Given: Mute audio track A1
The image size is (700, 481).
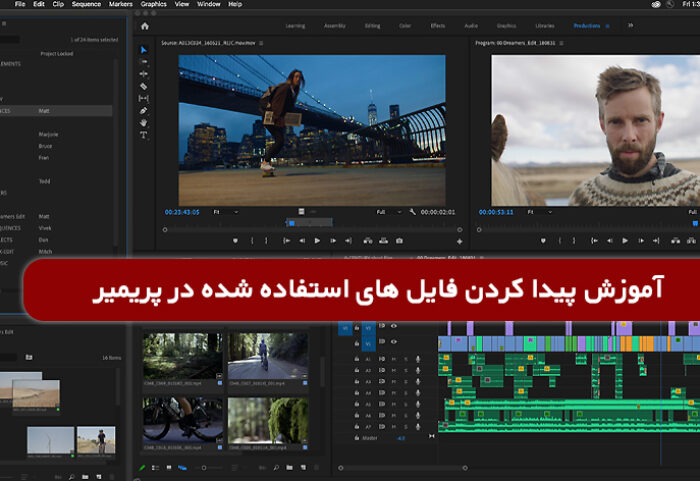Looking at the screenshot, I should (x=394, y=359).
